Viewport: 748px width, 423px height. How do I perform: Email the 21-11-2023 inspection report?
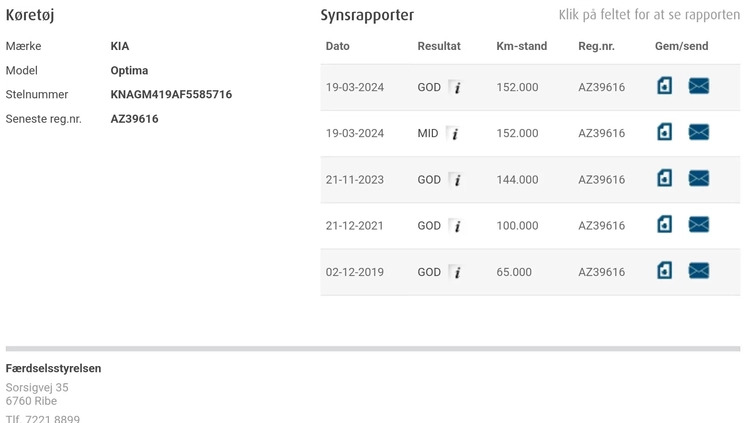(699, 178)
